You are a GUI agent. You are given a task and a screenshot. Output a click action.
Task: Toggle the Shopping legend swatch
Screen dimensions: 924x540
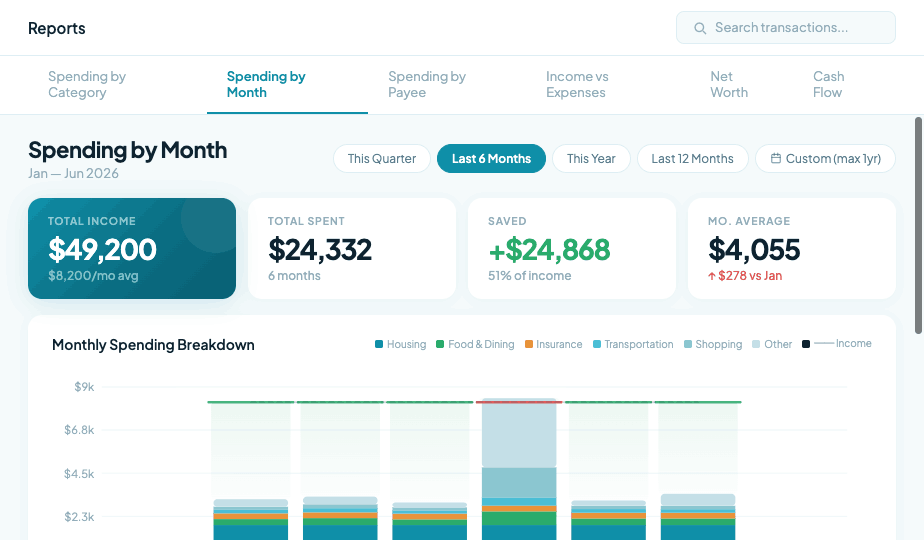pos(688,344)
